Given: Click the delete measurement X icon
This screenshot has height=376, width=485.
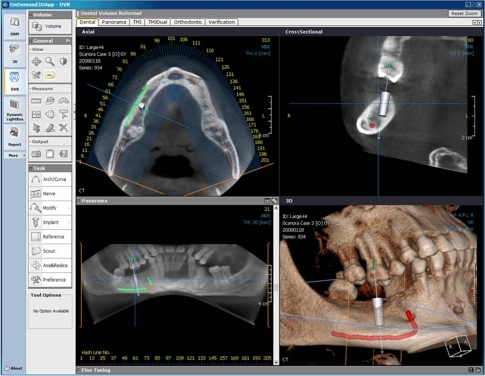Looking at the screenshot, I should 63,128.
